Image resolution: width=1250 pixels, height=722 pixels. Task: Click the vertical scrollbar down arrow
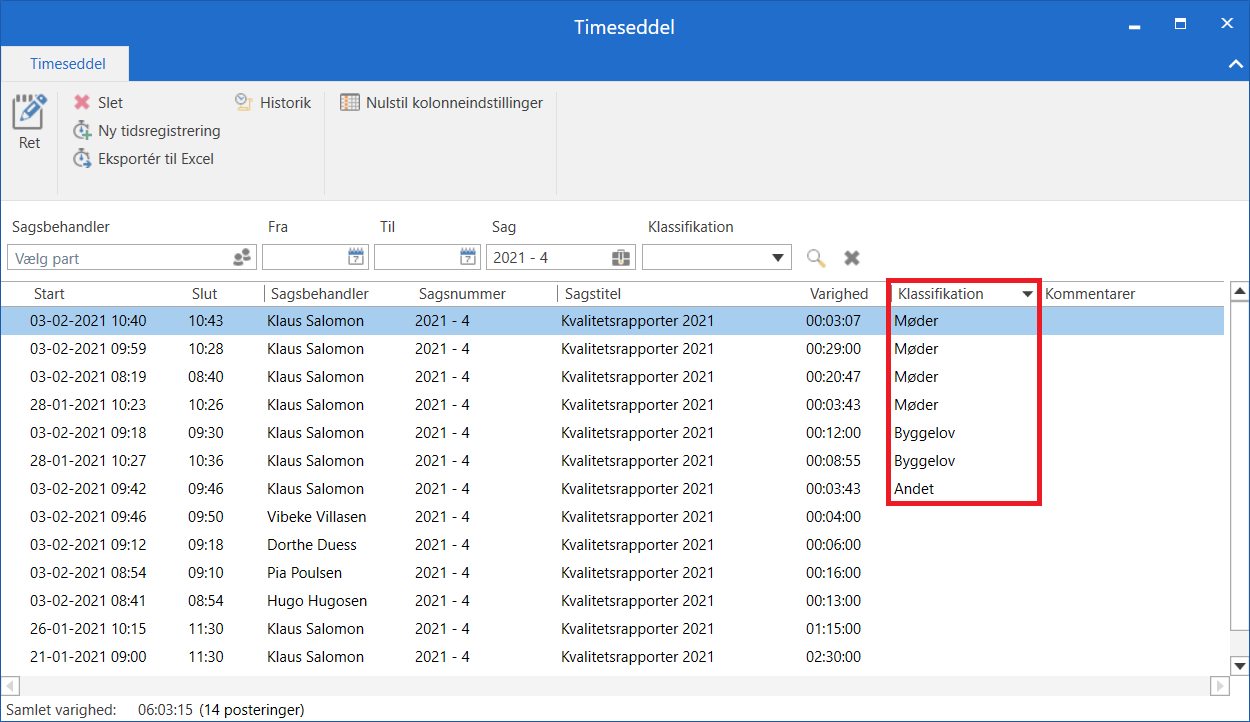click(x=1240, y=666)
